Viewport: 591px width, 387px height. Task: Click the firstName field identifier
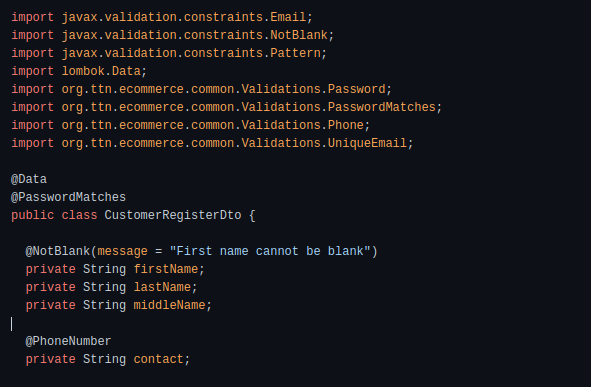tap(165, 269)
